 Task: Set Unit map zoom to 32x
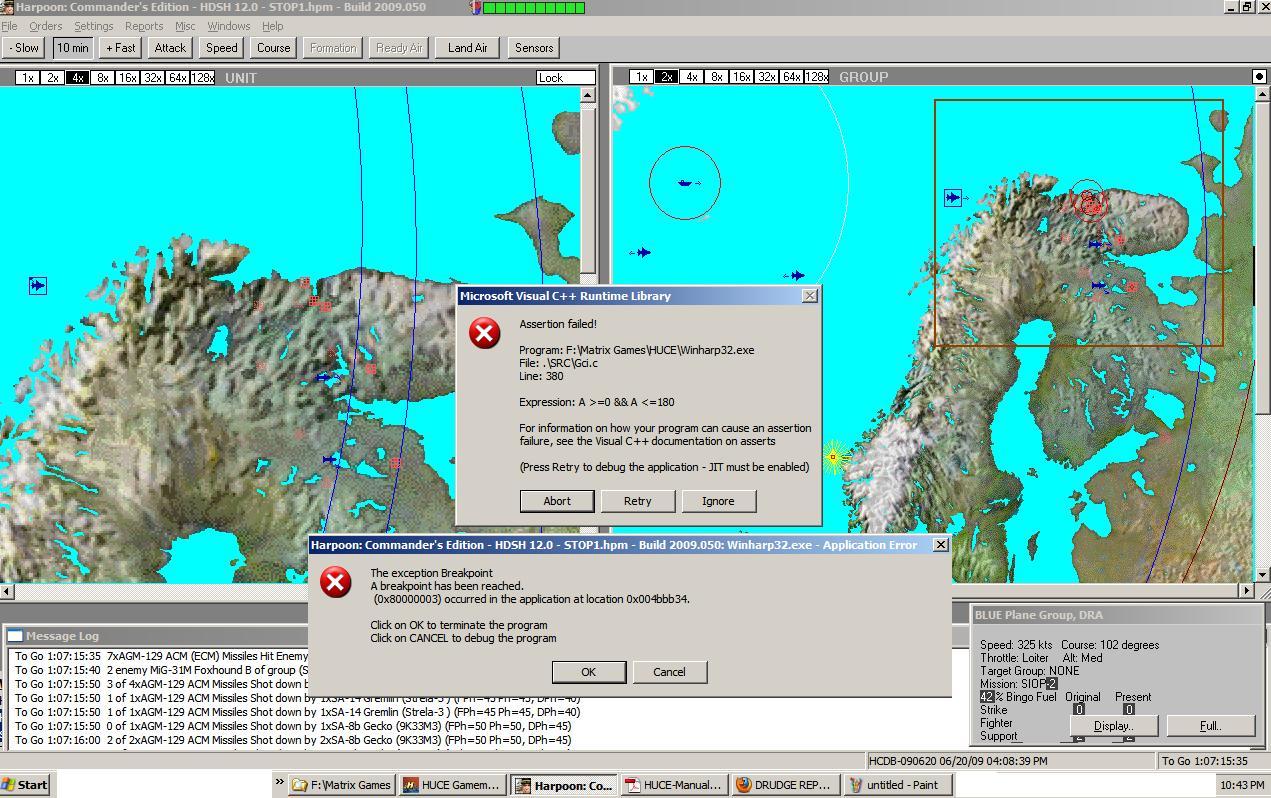point(152,77)
